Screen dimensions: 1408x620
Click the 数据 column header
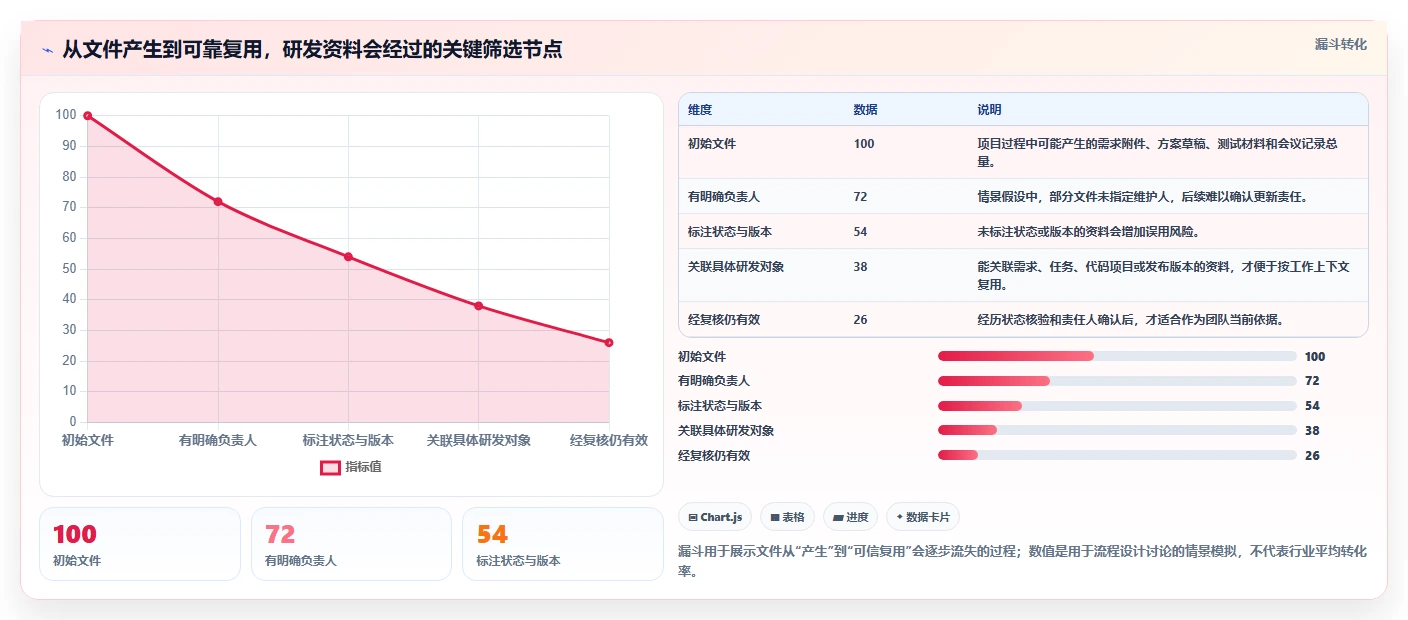(866, 110)
